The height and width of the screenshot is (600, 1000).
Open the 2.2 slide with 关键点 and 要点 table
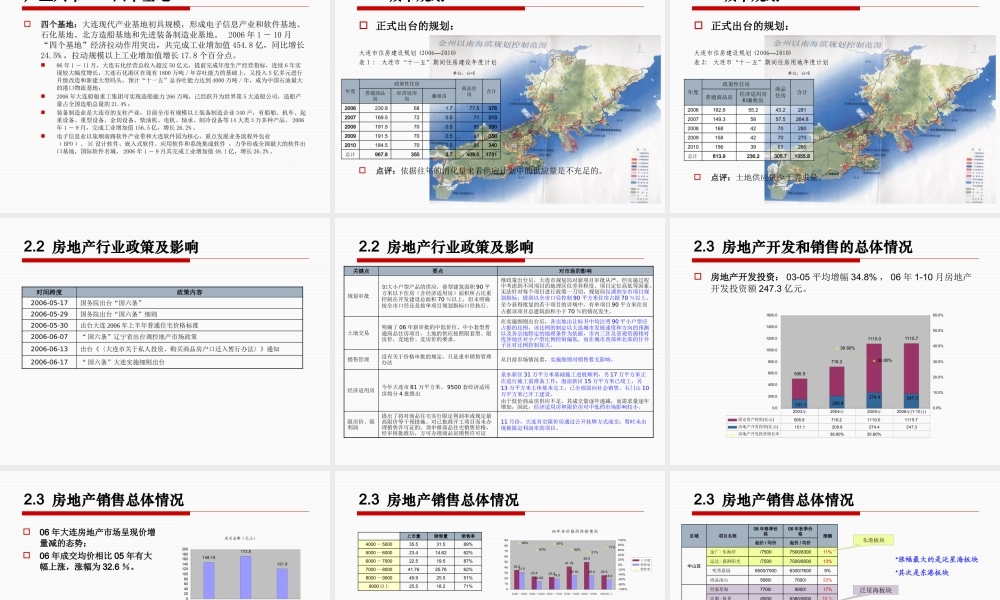click(x=499, y=341)
